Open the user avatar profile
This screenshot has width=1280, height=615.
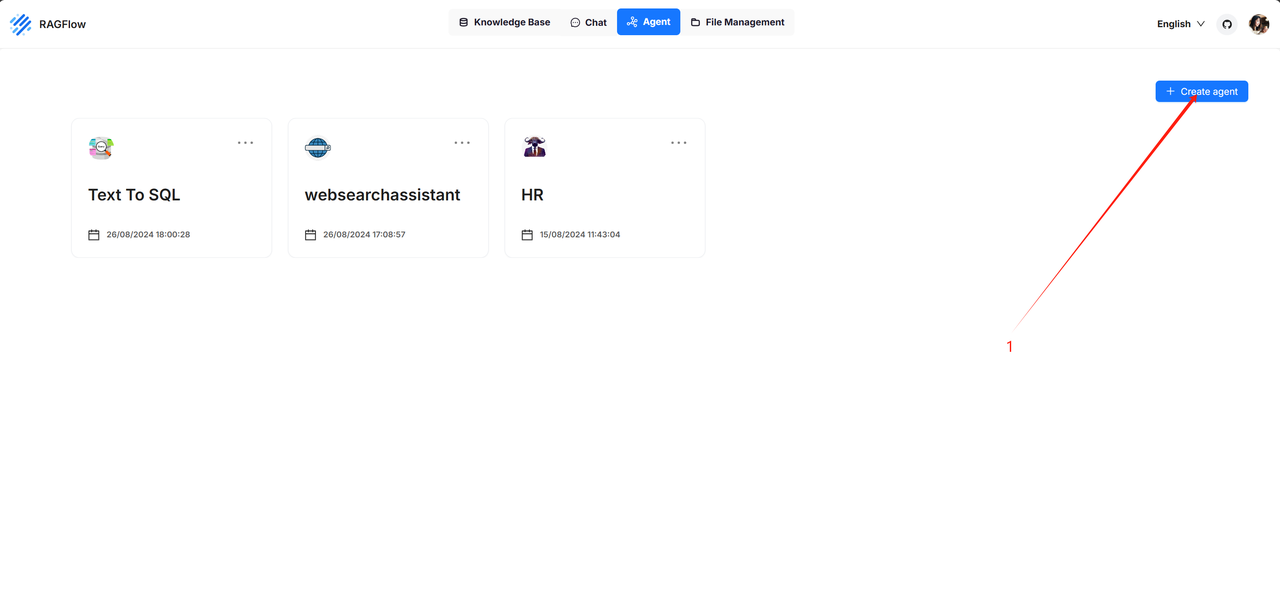click(1259, 24)
